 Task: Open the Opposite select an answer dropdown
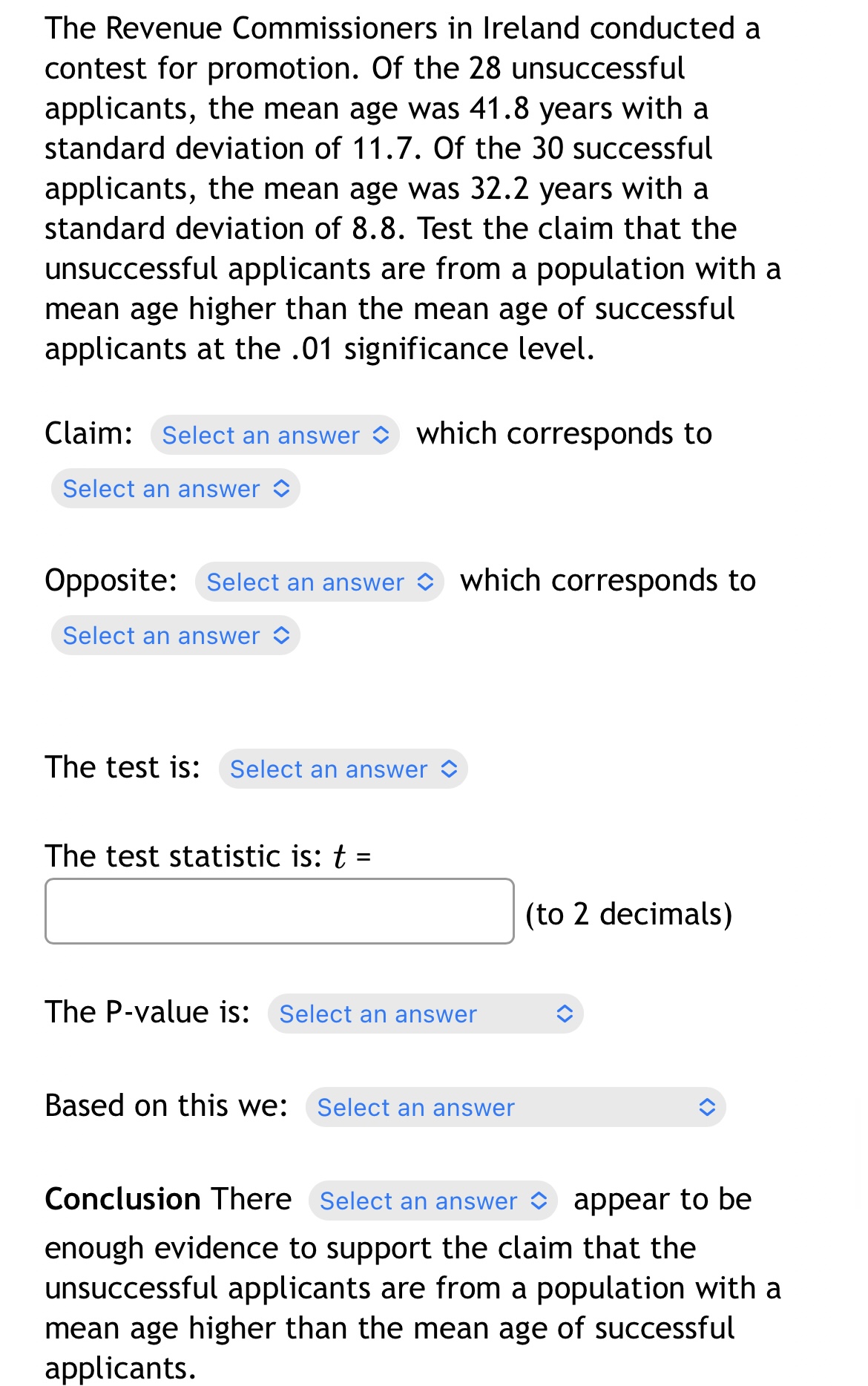(x=319, y=582)
